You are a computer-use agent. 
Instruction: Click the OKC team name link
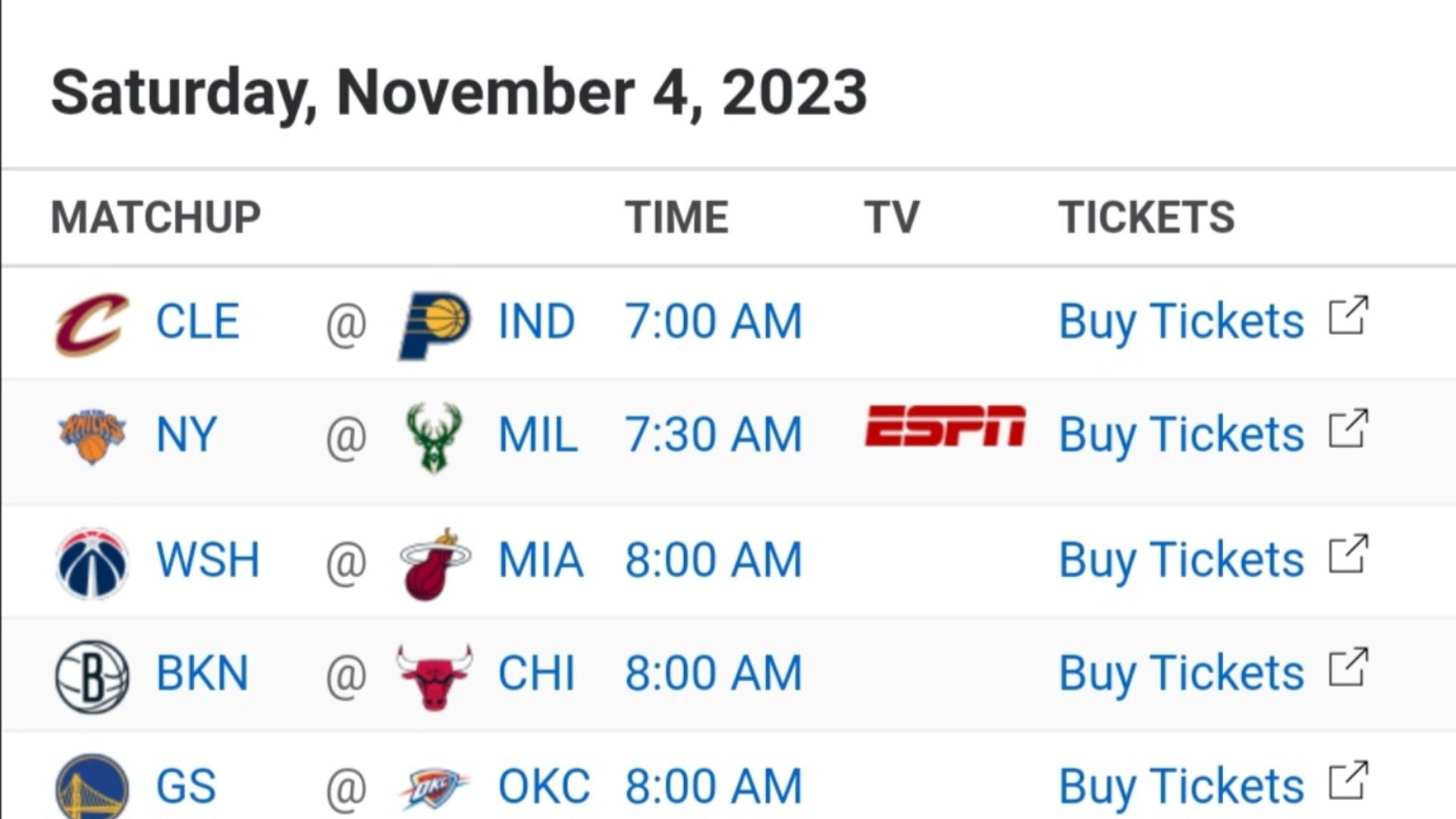tap(544, 786)
